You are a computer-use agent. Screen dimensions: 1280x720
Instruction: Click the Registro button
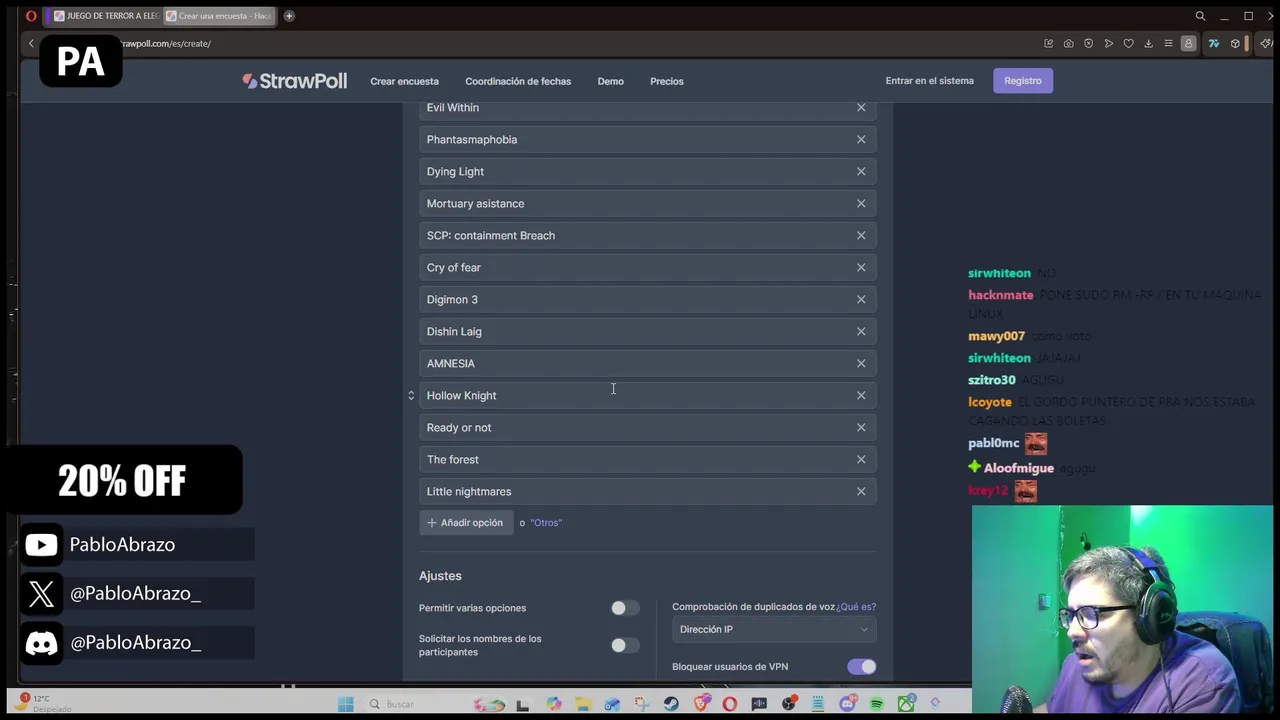coord(1022,81)
